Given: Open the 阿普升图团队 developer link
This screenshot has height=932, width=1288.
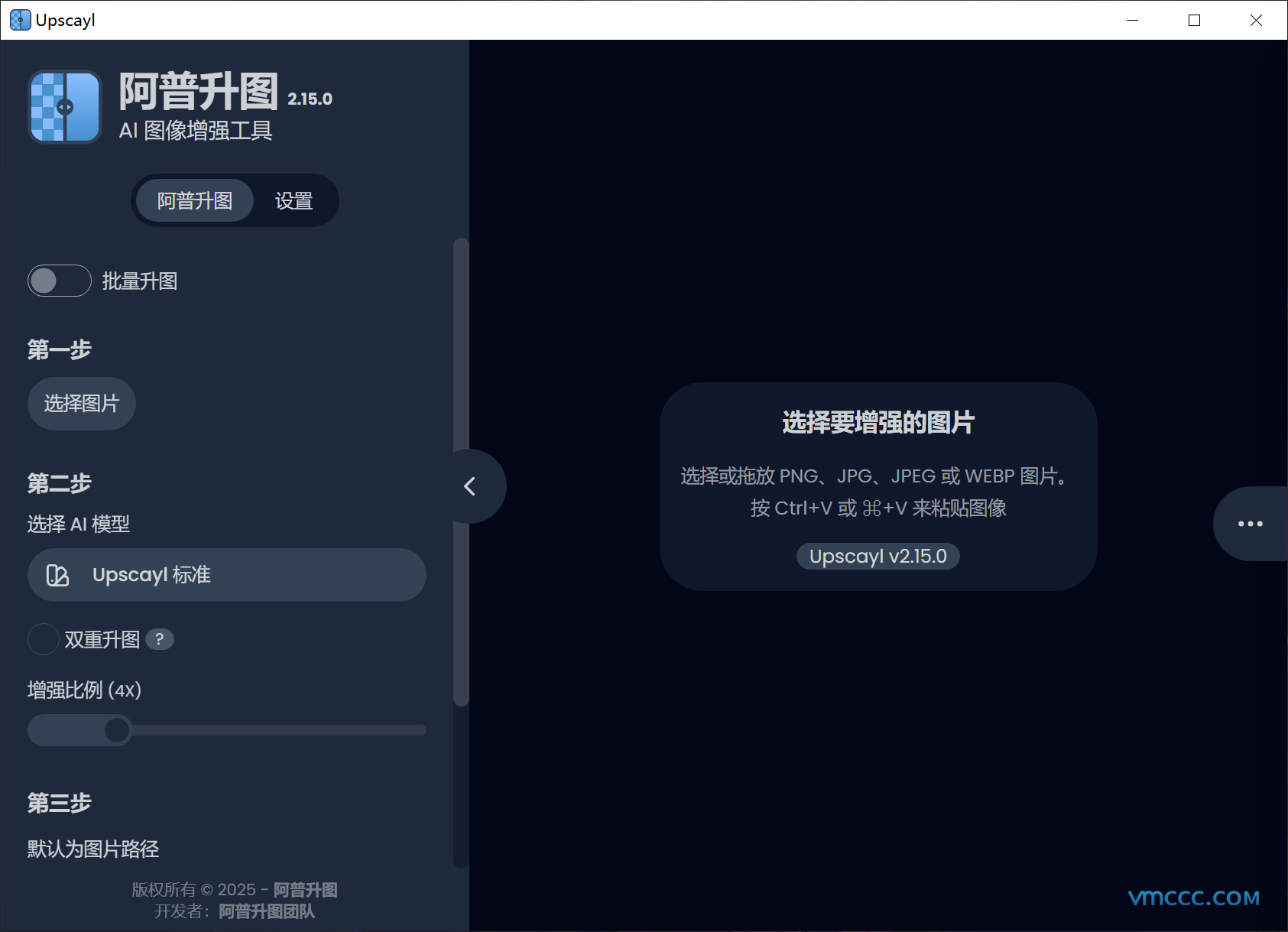Looking at the screenshot, I should (267, 911).
